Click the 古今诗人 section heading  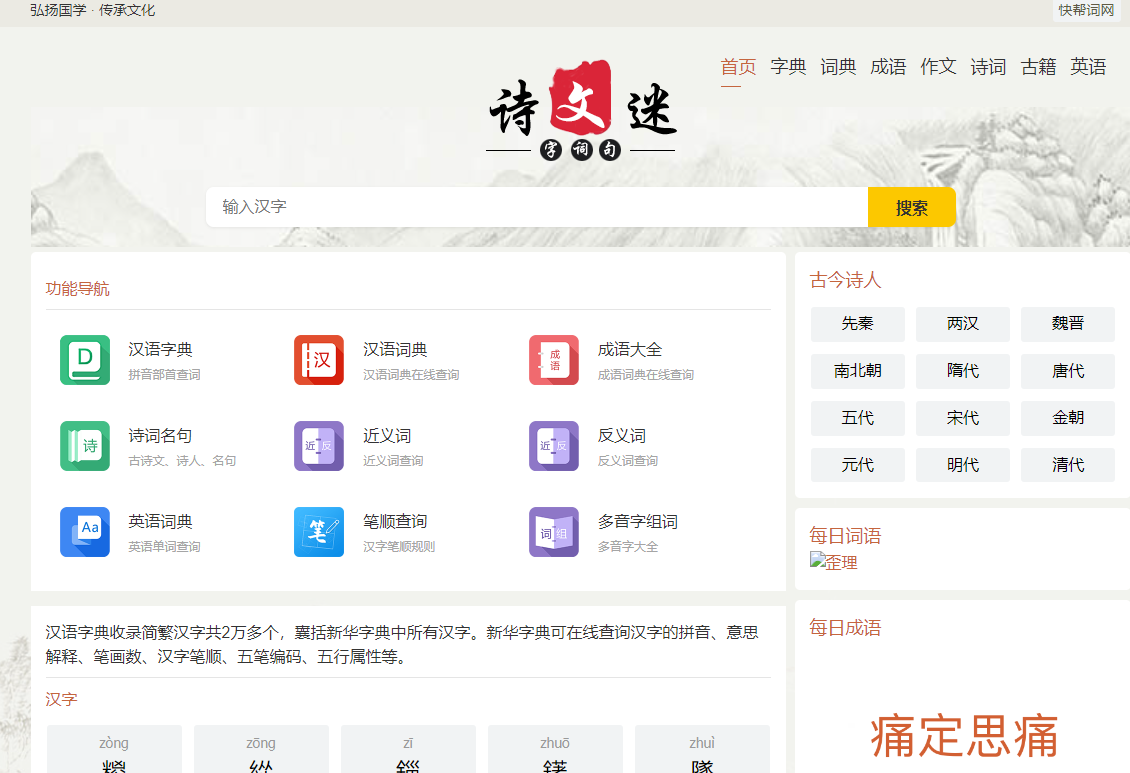(x=845, y=280)
